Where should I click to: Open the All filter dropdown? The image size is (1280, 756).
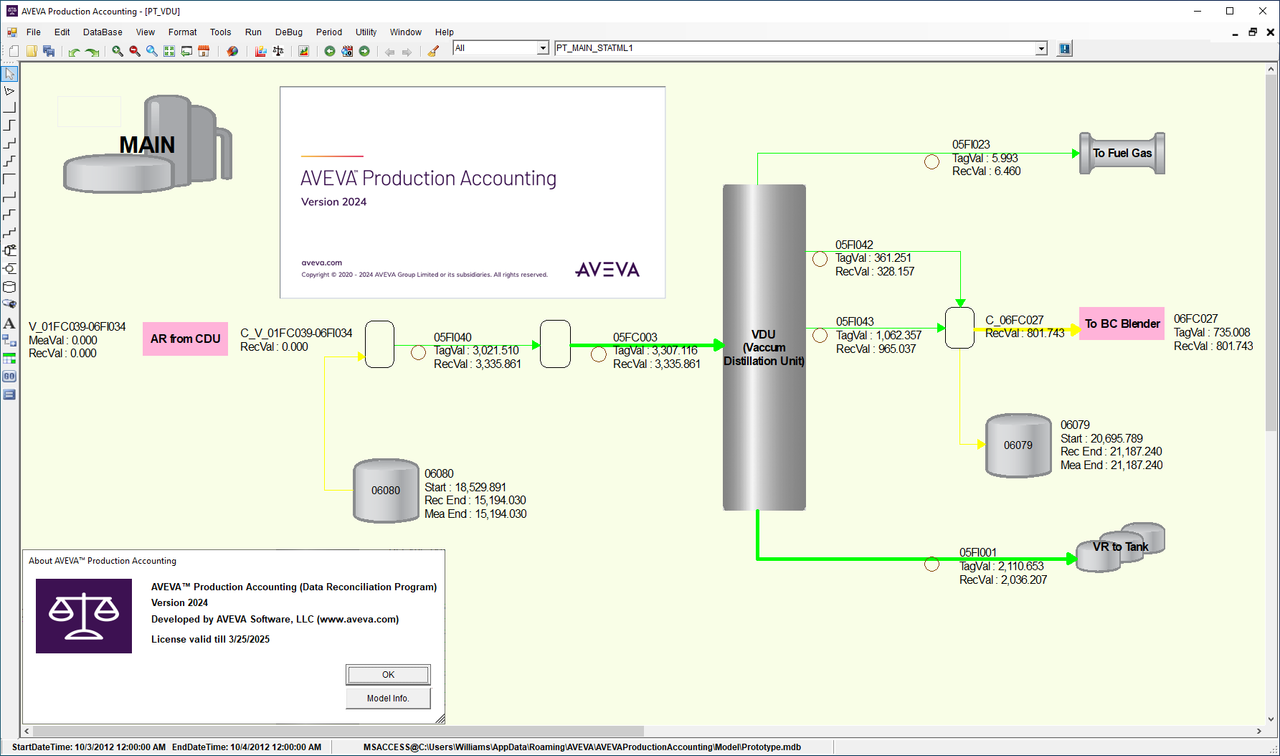pos(543,48)
